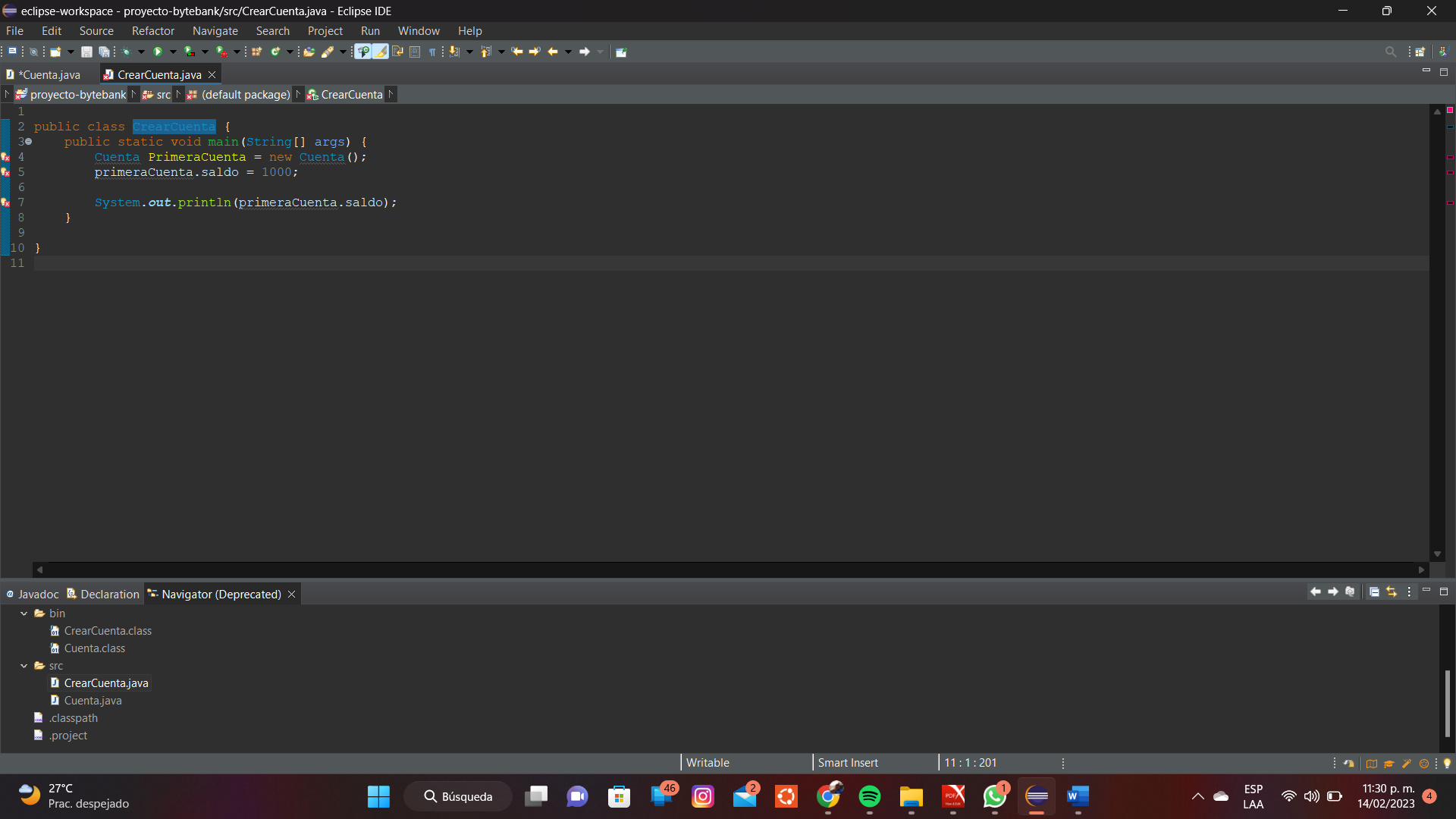Navigate Back with yellow left arrow

pyautogui.click(x=552, y=52)
